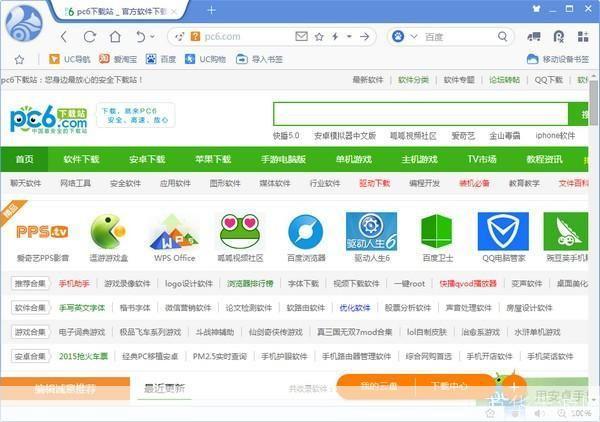Click the 最新软件 top link
This screenshot has height=422, width=600.
(x=368, y=80)
